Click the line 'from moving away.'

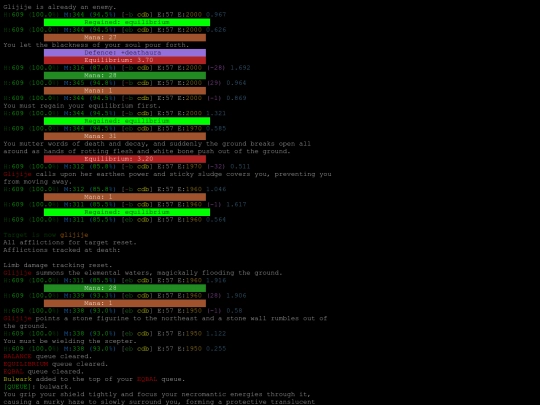38,181
